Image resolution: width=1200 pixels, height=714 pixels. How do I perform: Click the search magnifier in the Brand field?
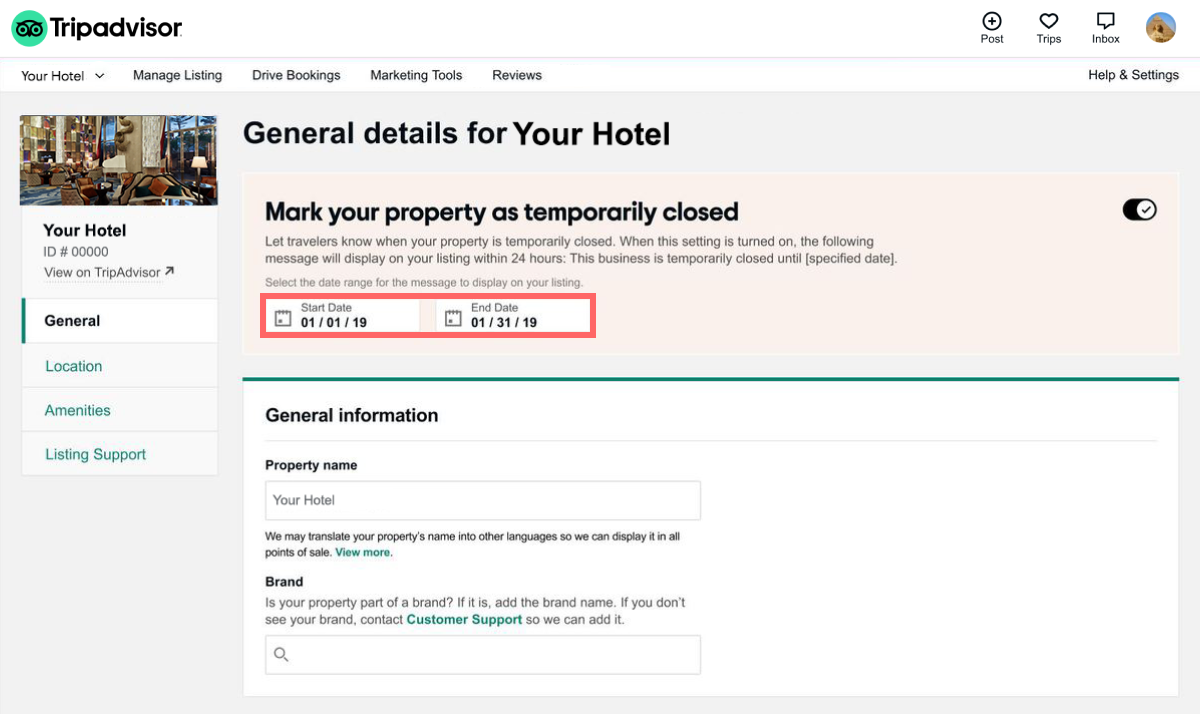[x=281, y=654]
